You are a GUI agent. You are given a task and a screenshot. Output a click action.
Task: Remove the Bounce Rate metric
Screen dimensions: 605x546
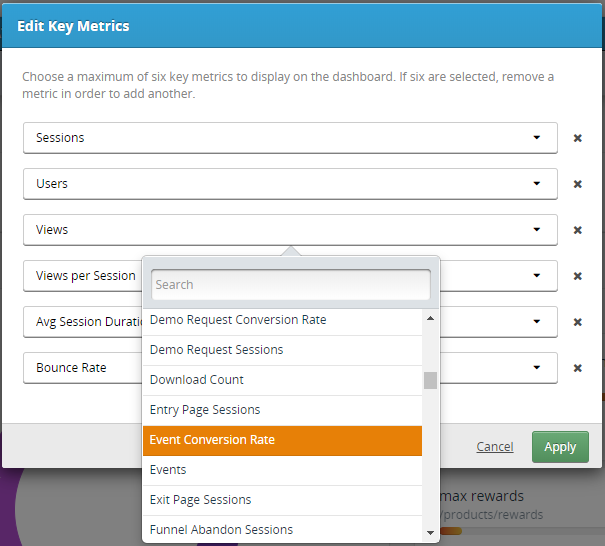click(x=577, y=368)
